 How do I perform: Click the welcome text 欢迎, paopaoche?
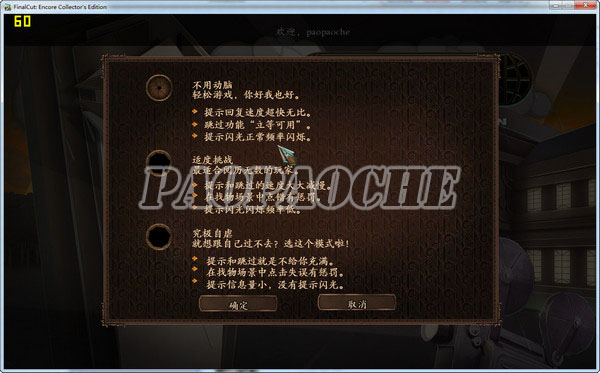(313, 32)
